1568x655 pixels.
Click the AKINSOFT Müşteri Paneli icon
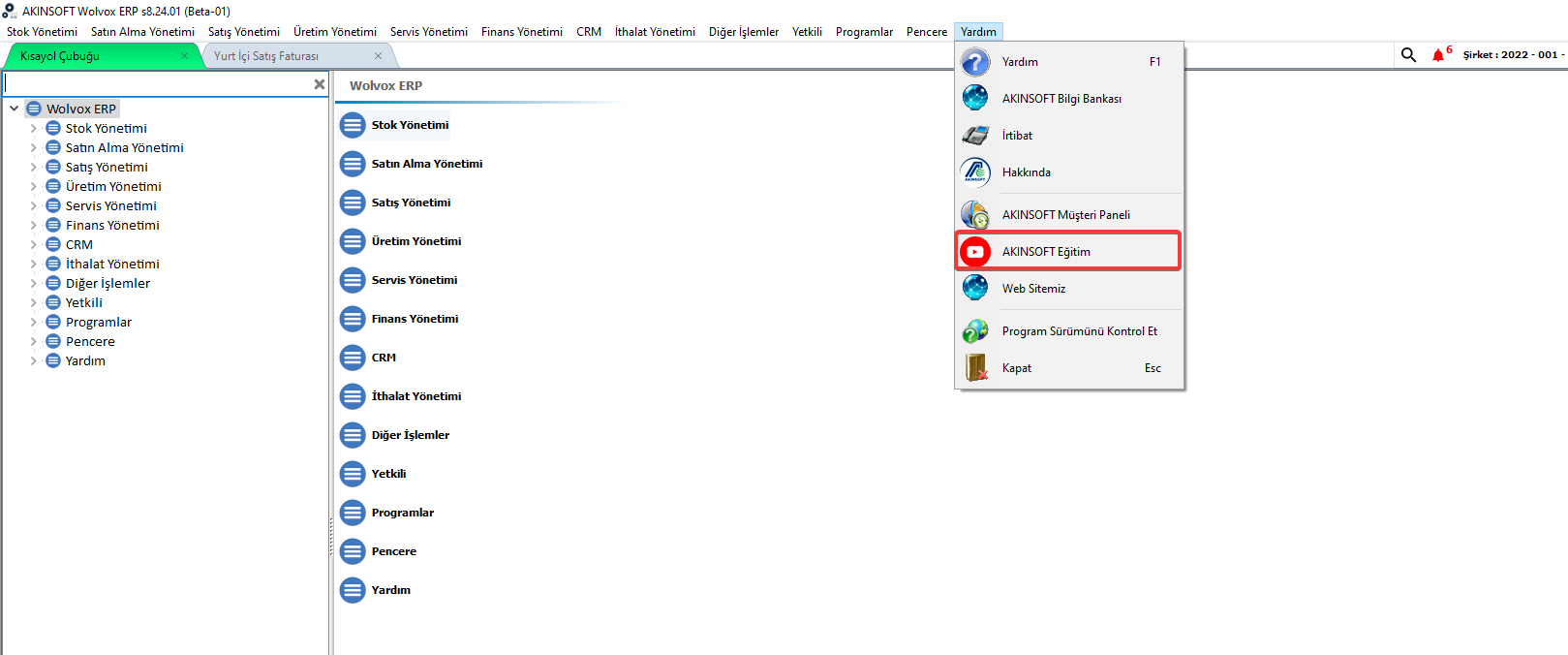point(975,215)
